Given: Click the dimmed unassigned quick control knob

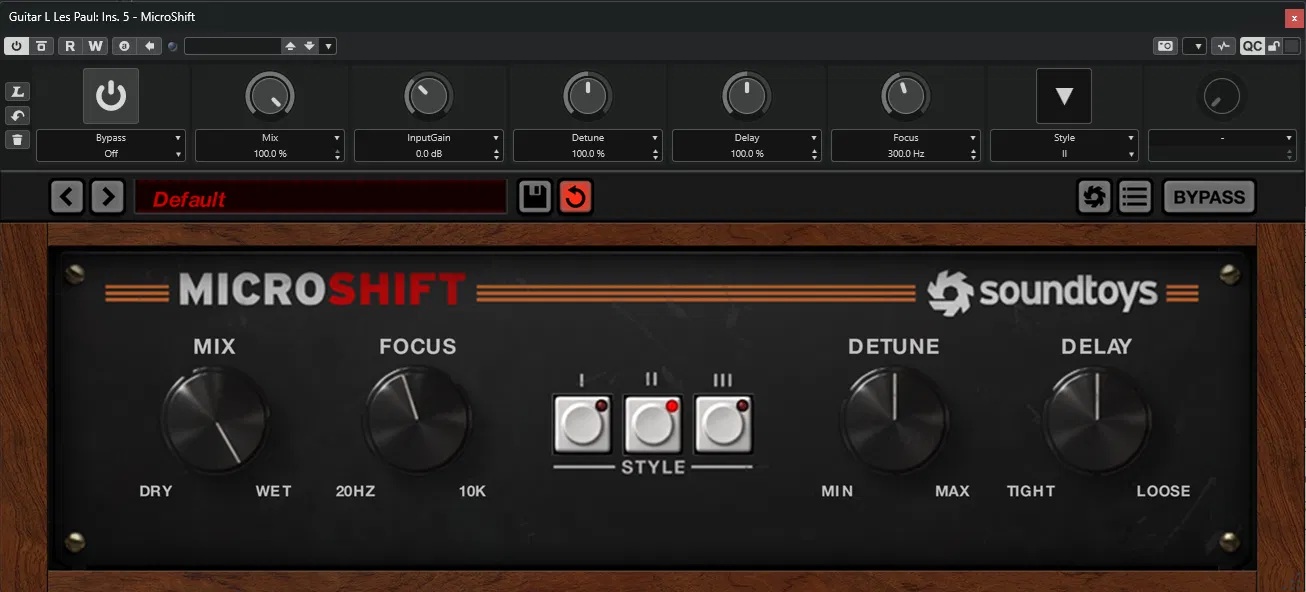Looking at the screenshot, I should pyautogui.click(x=1221, y=96).
